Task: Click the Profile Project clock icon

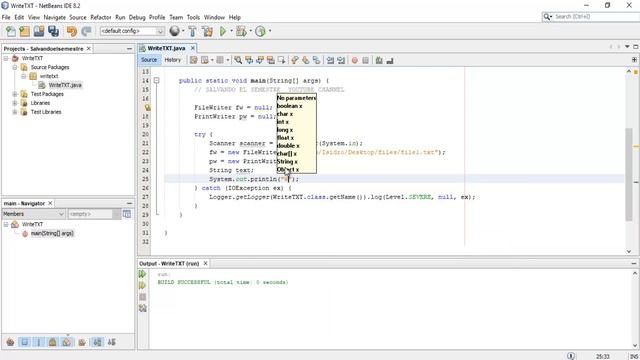Action: [x=260, y=31]
